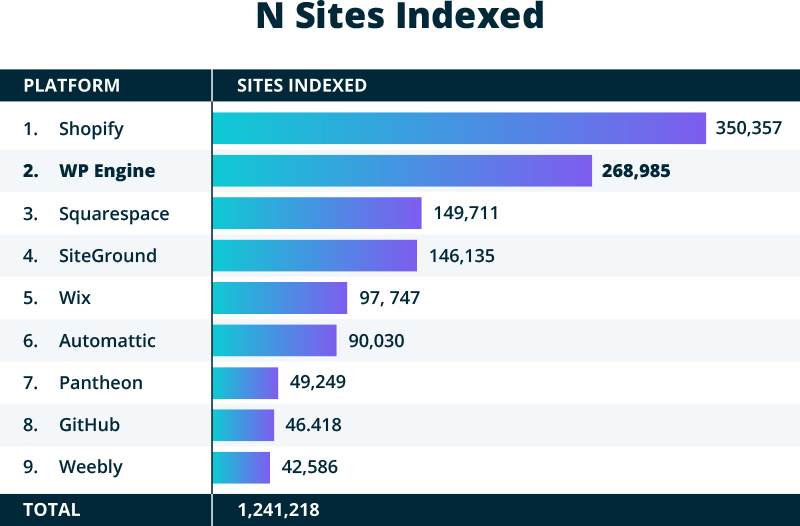Click the Automattic value 90,030
The width and height of the screenshot is (800, 526).
pos(377,340)
